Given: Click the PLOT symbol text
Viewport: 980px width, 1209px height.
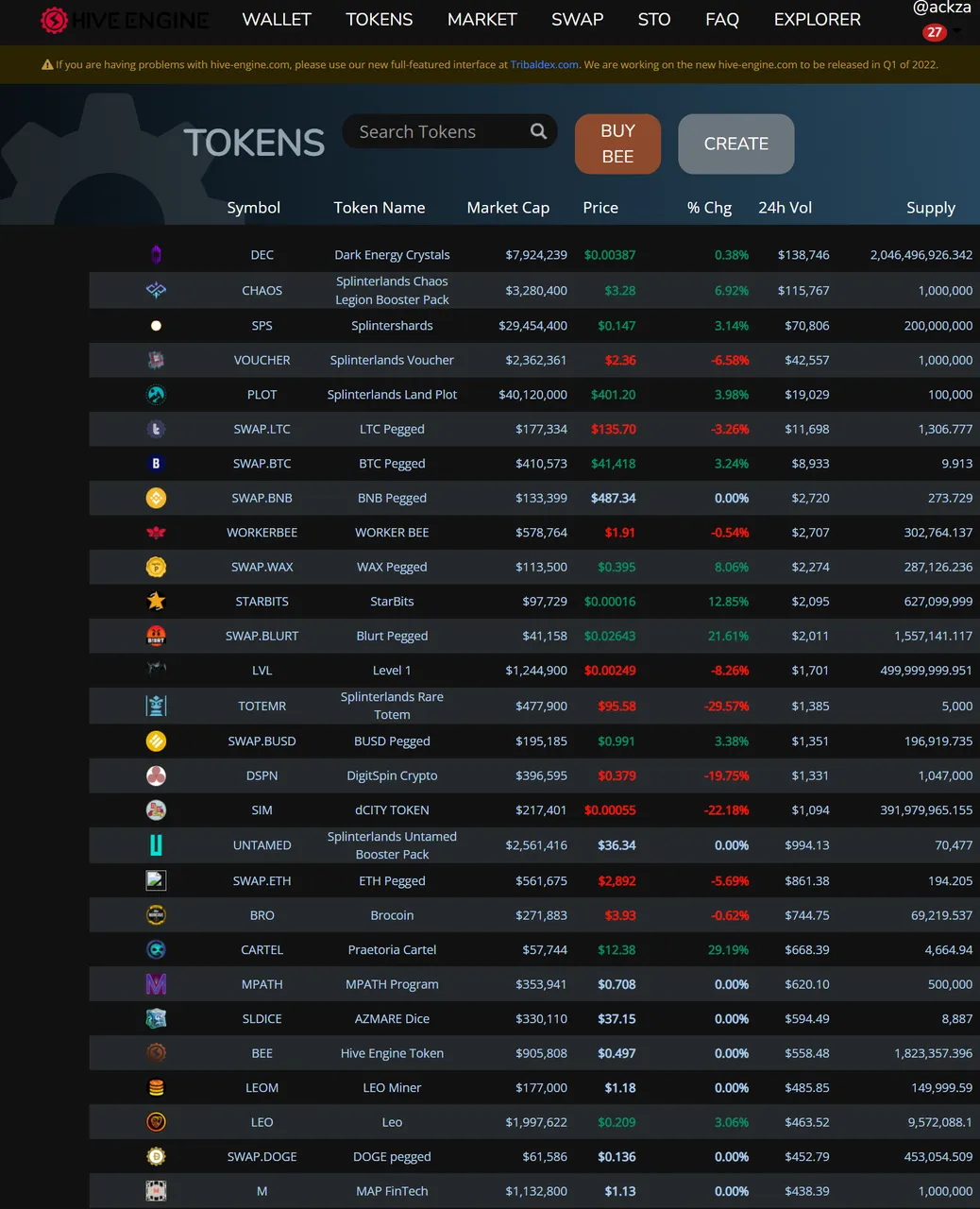Looking at the screenshot, I should [262, 395].
